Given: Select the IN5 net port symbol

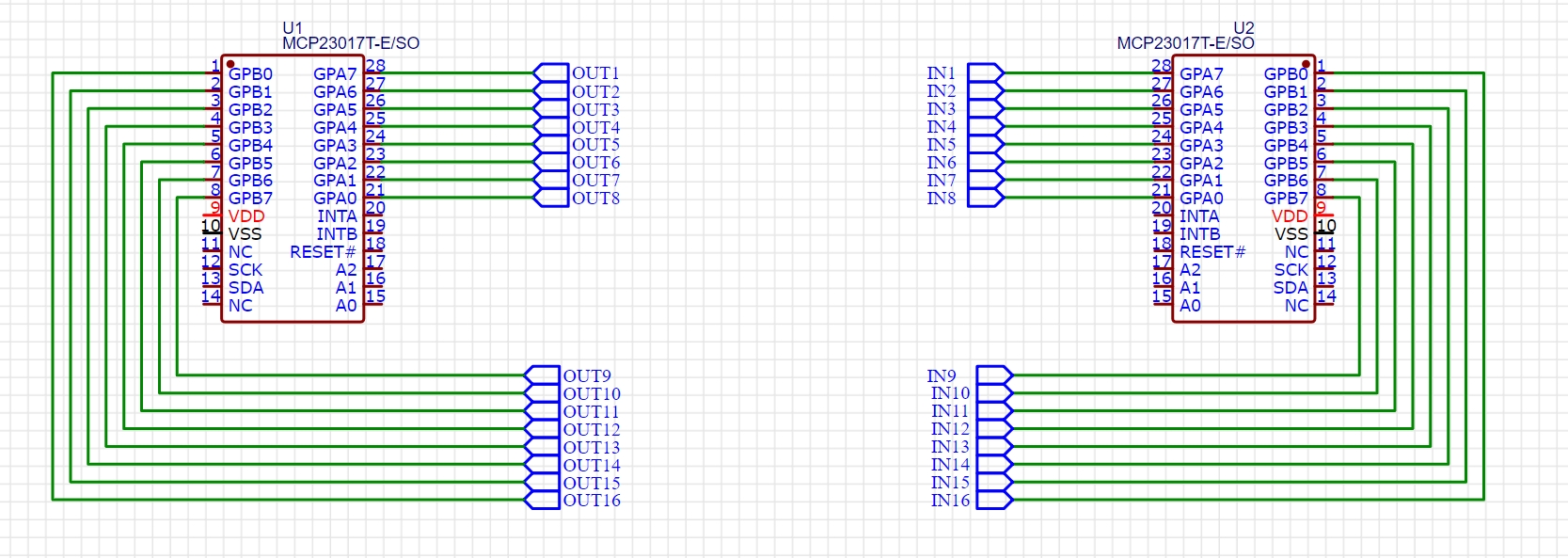Looking at the screenshot, I should pos(986,145).
